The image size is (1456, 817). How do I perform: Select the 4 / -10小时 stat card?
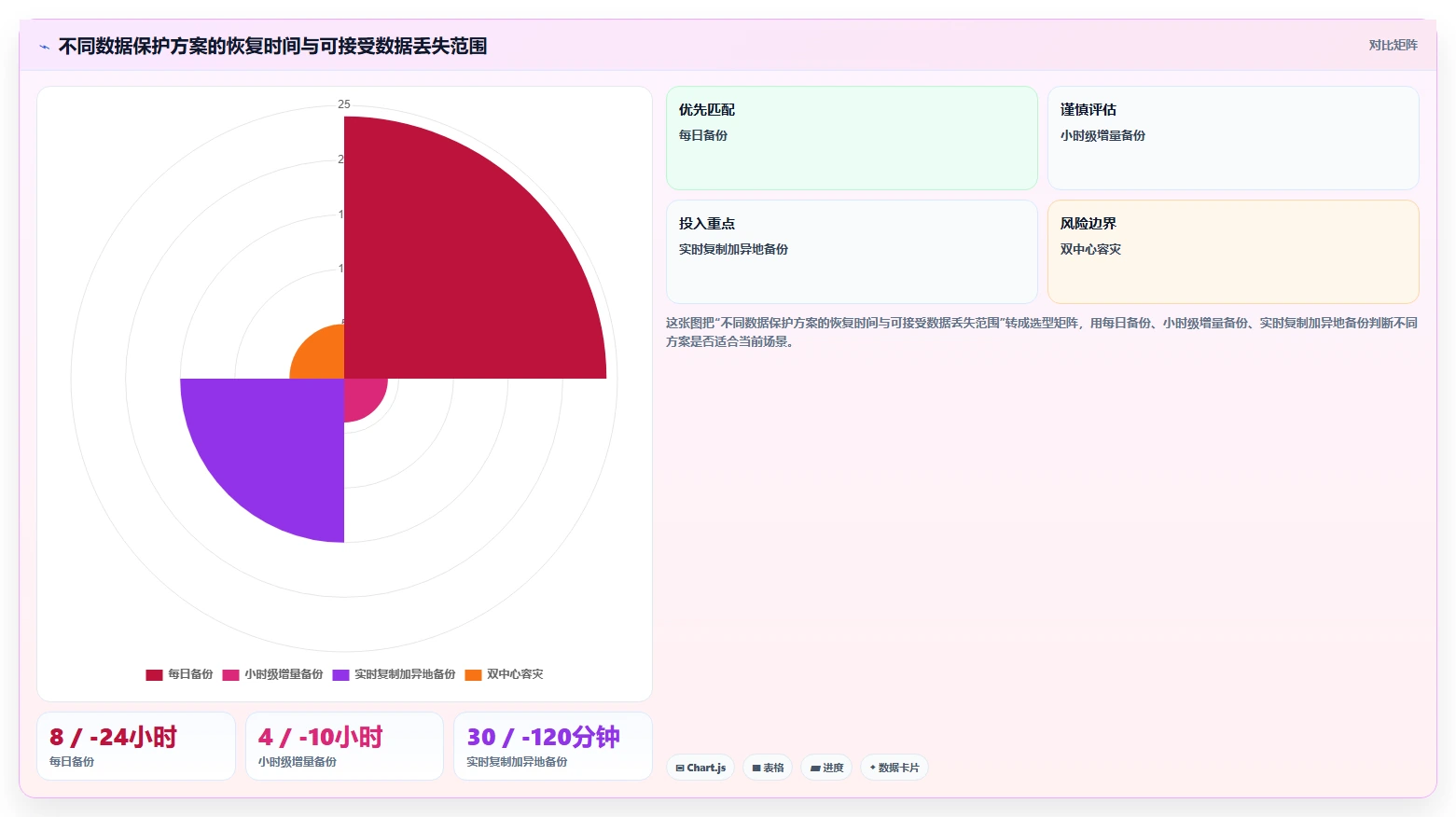point(344,746)
